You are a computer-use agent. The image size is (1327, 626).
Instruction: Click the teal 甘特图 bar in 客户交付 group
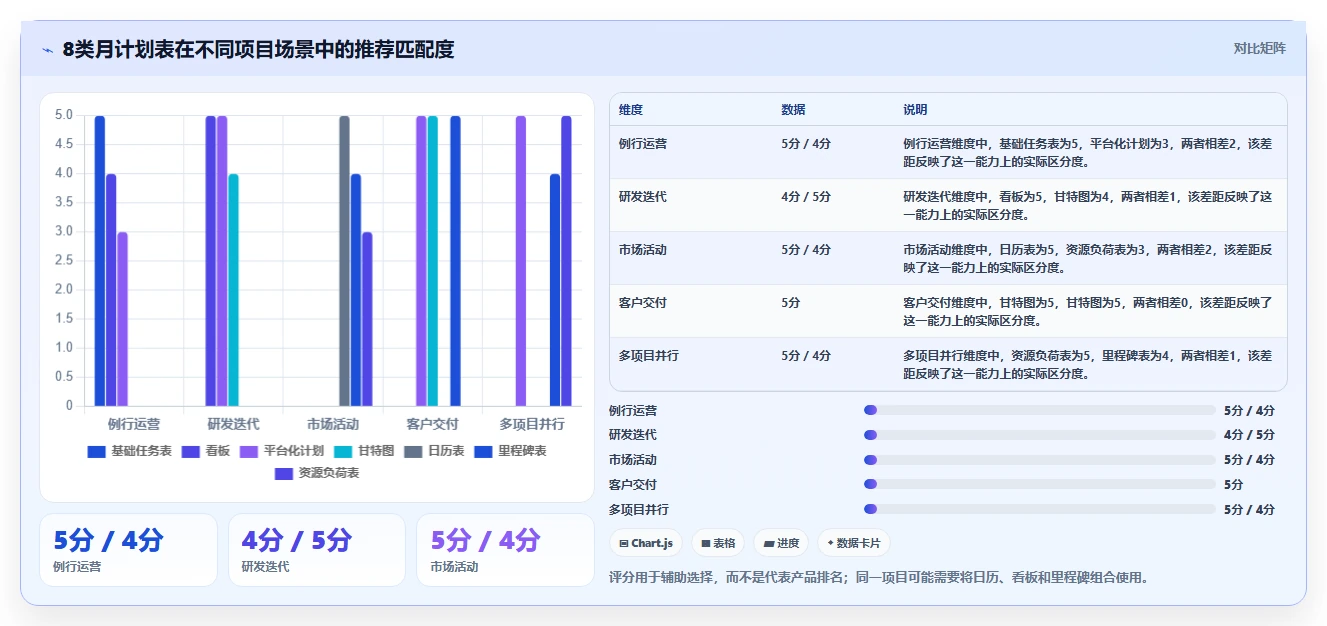tap(432, 261)
